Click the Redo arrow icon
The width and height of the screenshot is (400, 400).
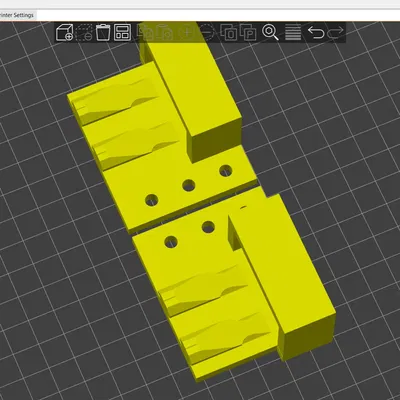tap(335, 32)
